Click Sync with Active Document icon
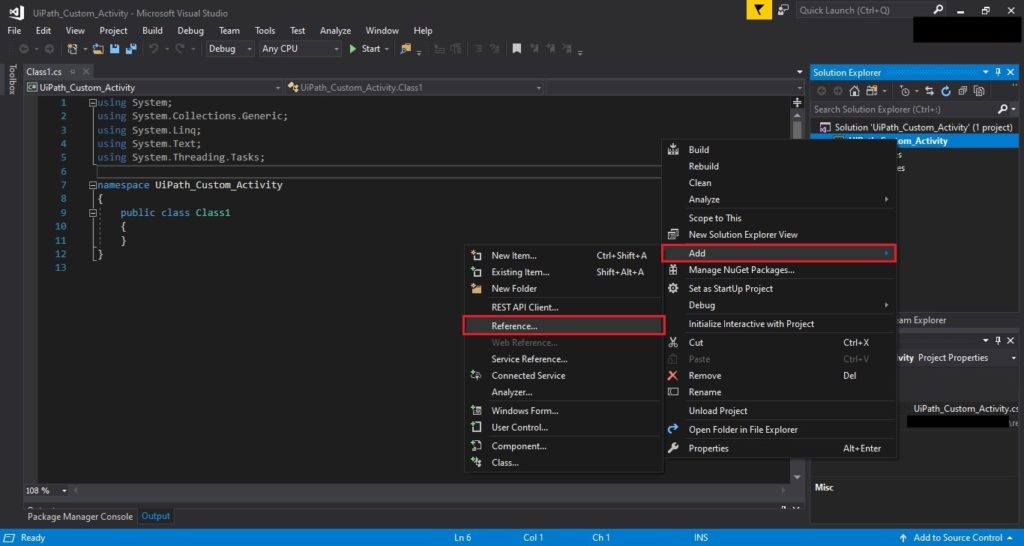The image size is (1024, 546). pos(929,91)
